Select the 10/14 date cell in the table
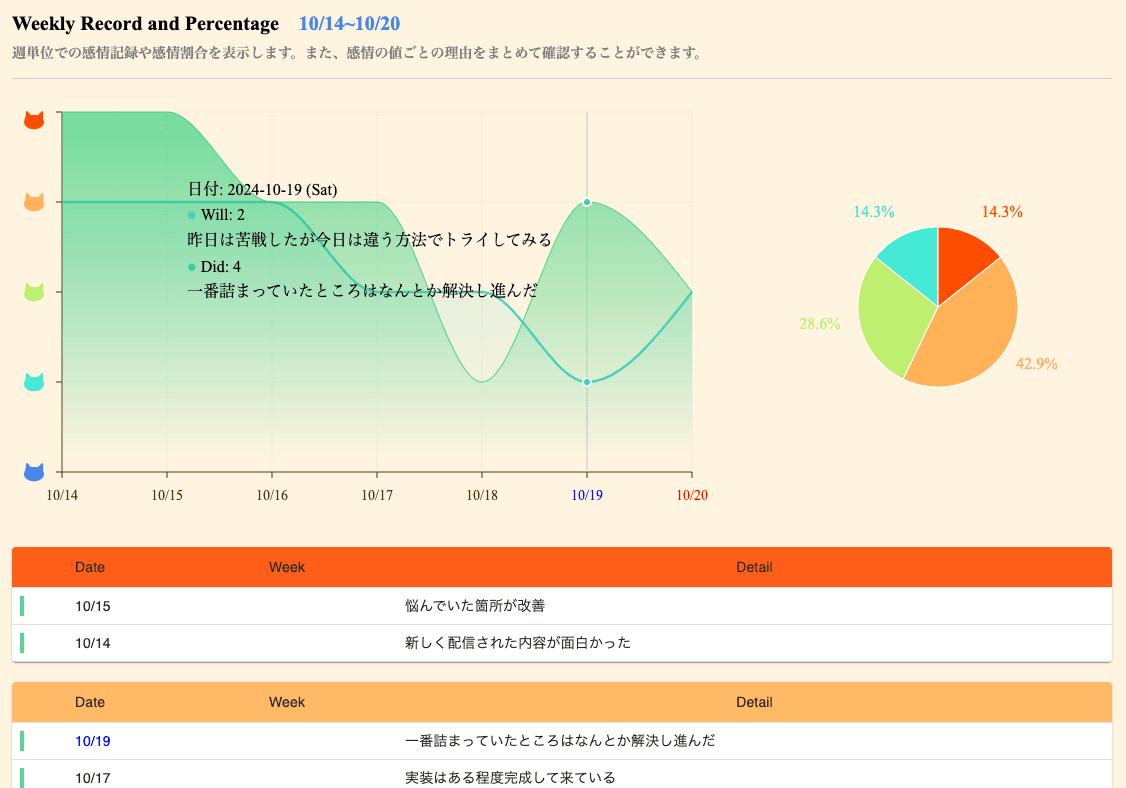Image resolution: width=1126 pixels, height=788 pixels. click(93, 643)
